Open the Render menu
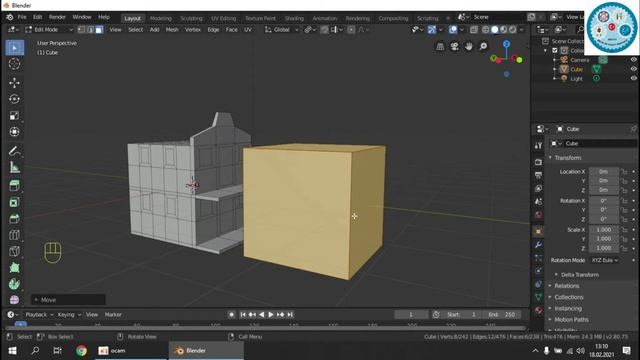 (x=57, y=17)
